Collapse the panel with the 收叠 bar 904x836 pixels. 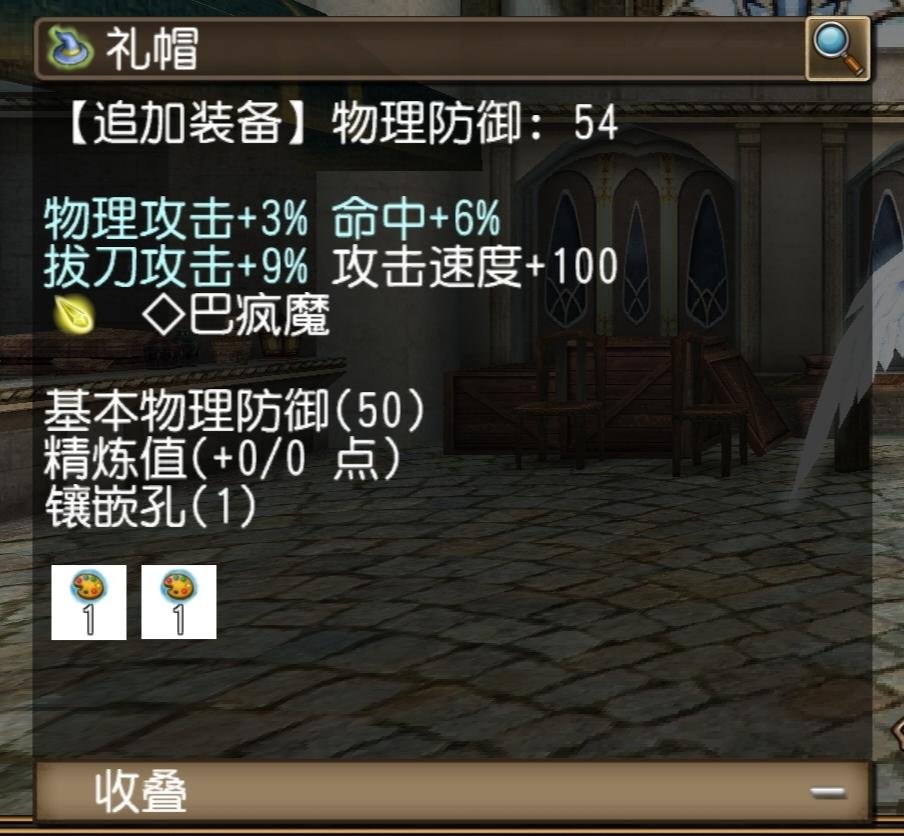pyautogui.click(x=453, y=791)
